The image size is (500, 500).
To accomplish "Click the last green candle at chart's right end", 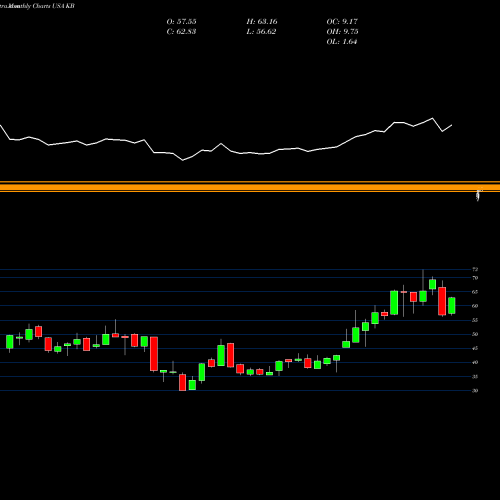I will pyautogui.click(x=452, y=306).
